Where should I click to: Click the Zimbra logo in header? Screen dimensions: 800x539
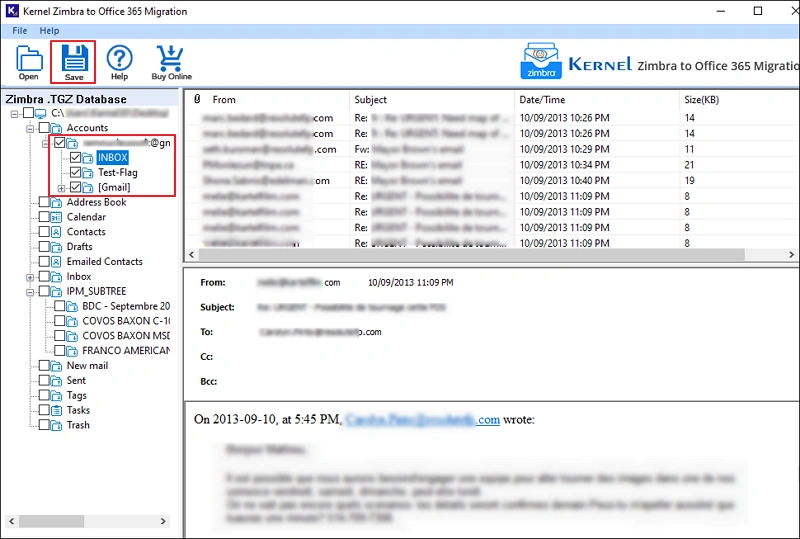coord(541,61)
